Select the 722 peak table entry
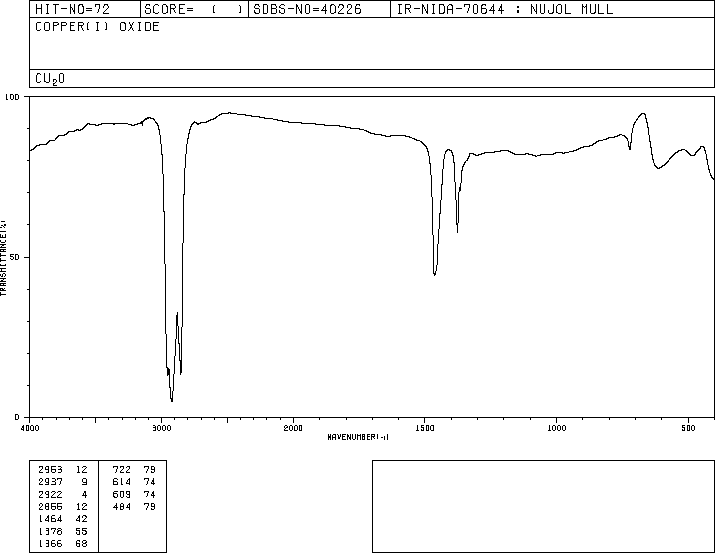 (x=134, y=469)
